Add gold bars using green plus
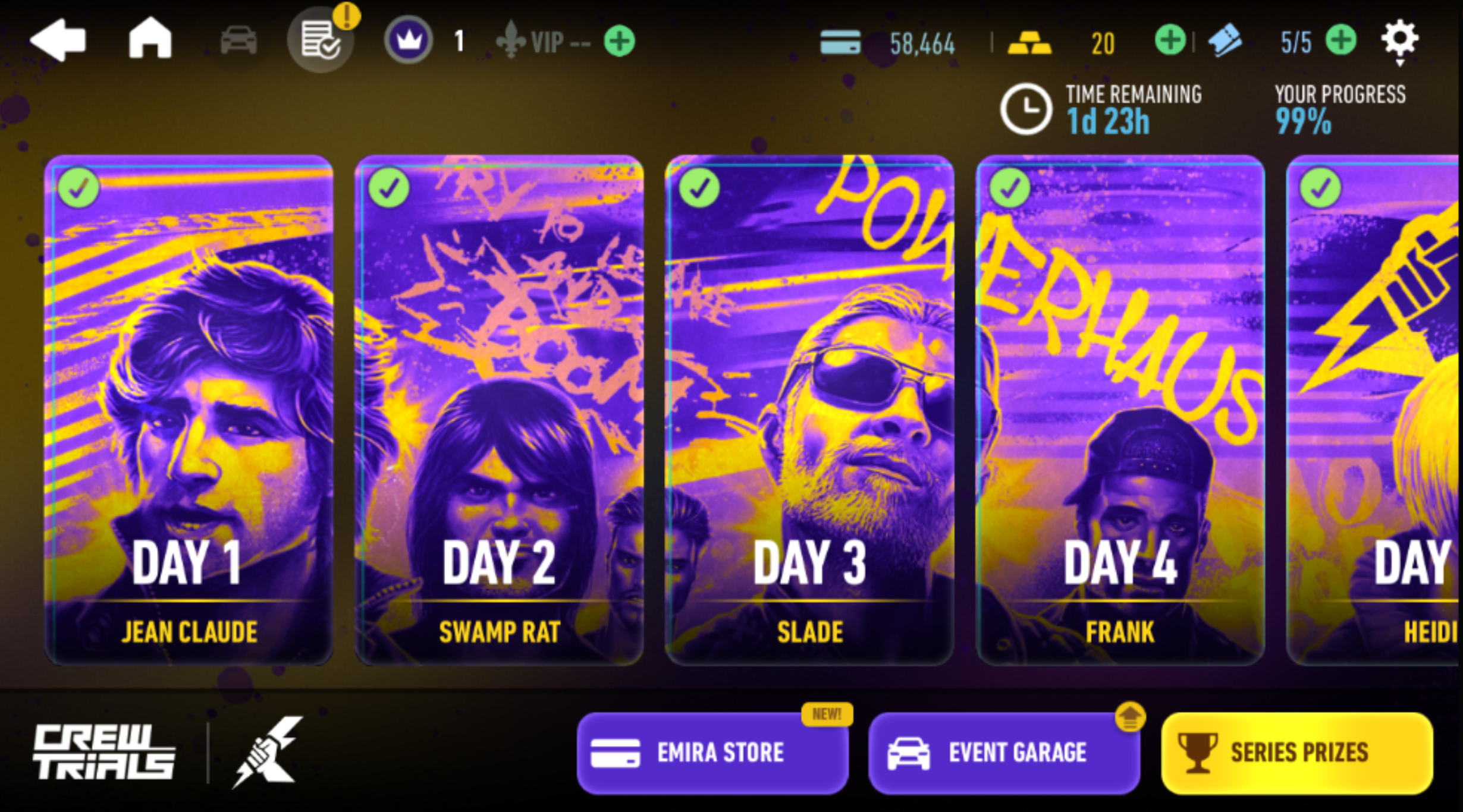 pos(1170,41)
